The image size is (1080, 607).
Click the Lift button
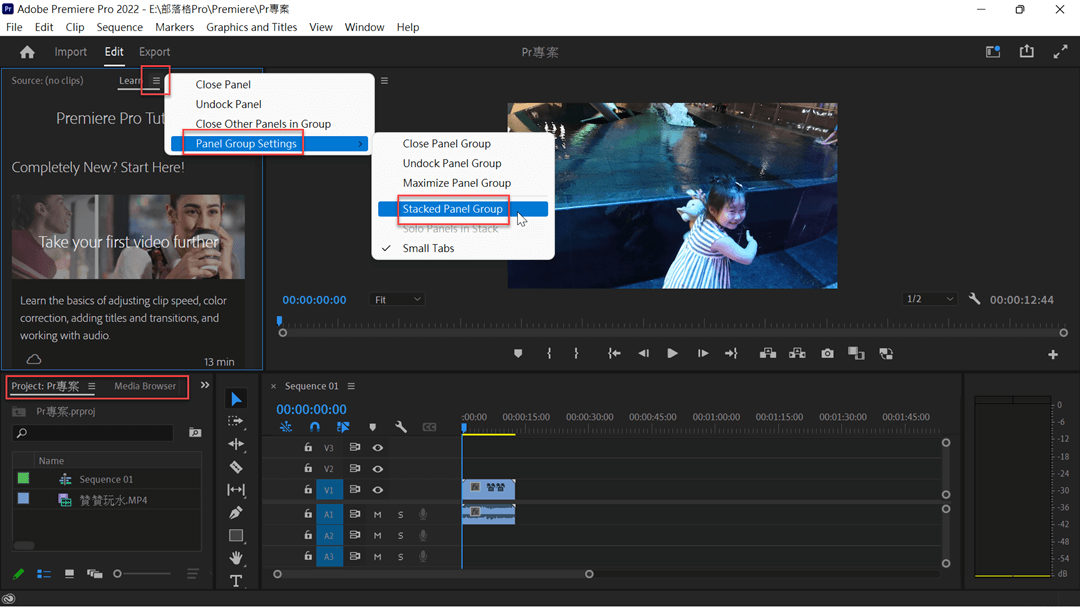[767, 353]
